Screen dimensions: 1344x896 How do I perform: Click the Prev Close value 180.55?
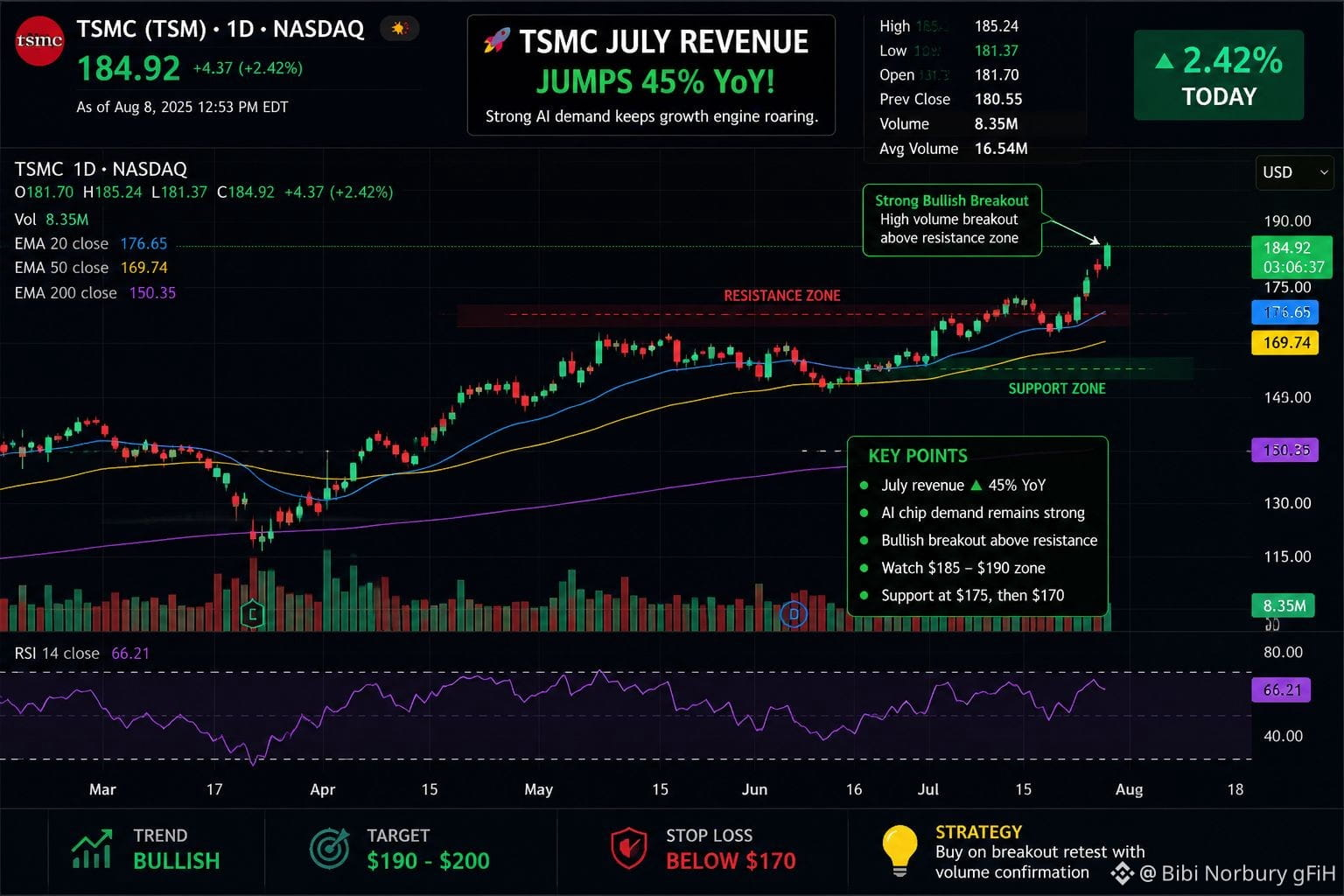998,100
